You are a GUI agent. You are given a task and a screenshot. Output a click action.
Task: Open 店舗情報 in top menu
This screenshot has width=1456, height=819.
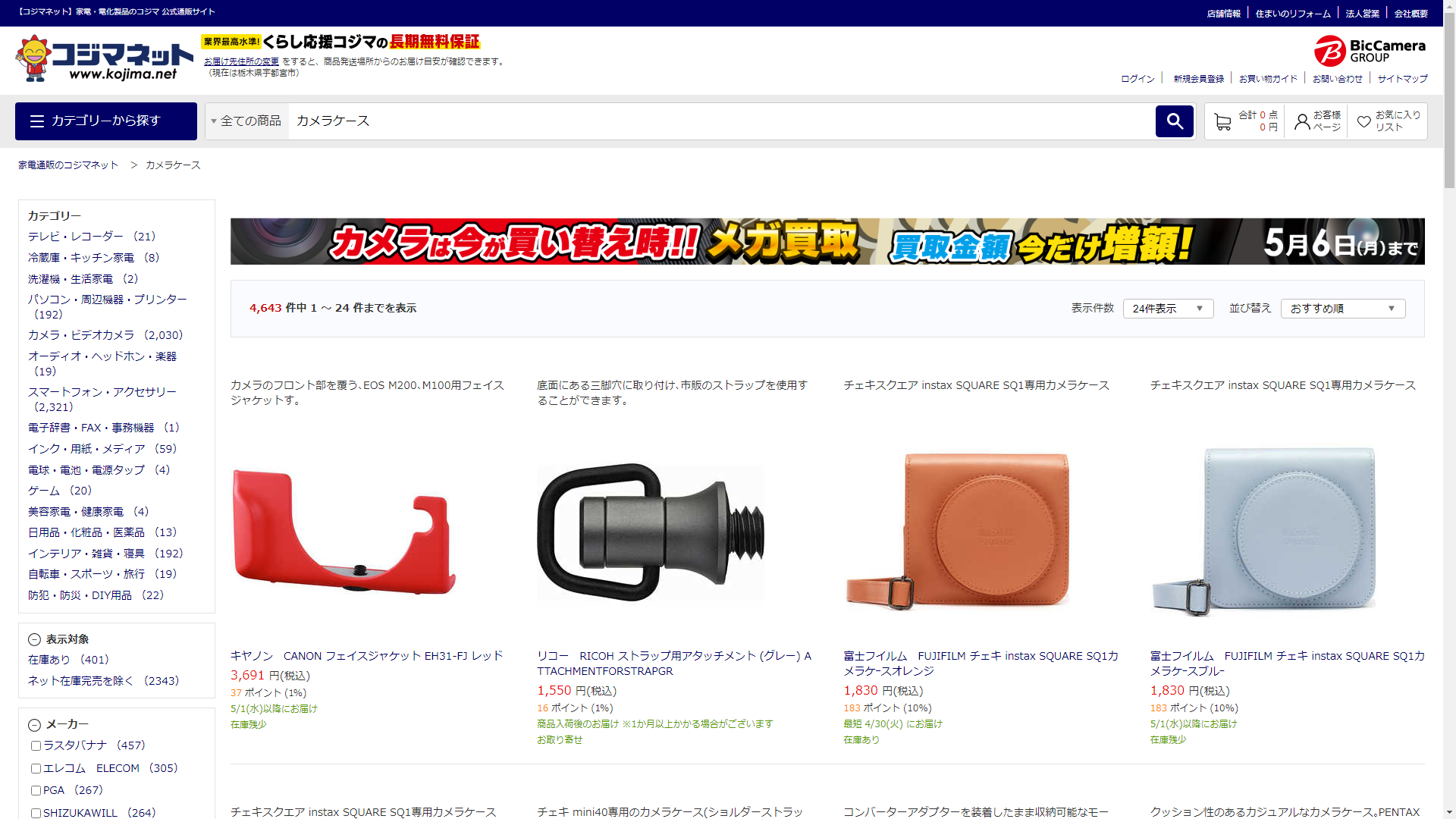(x=1223, y=14)
